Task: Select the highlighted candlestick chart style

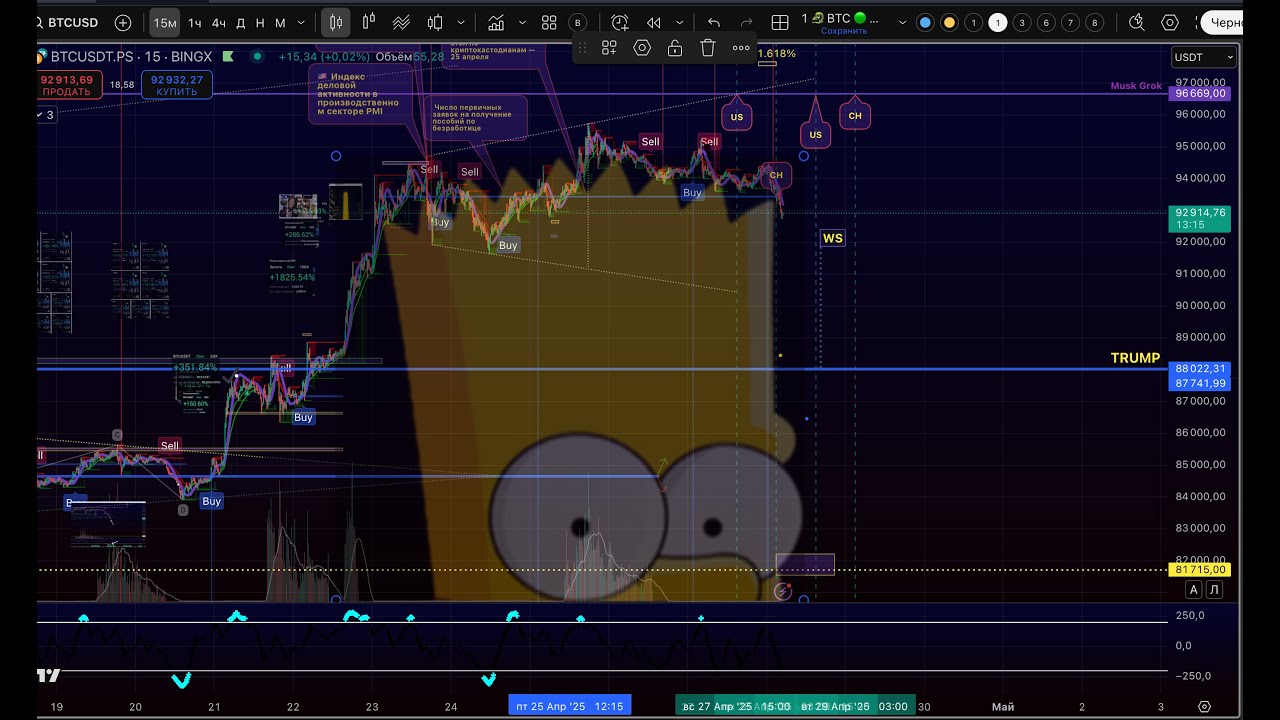Action: point(336,22)
